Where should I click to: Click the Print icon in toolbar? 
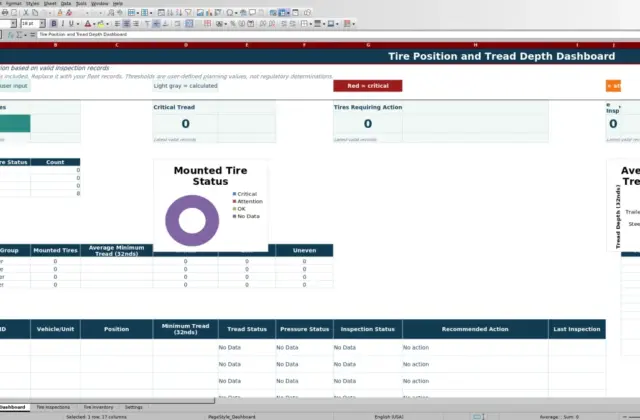pos(5,13)
